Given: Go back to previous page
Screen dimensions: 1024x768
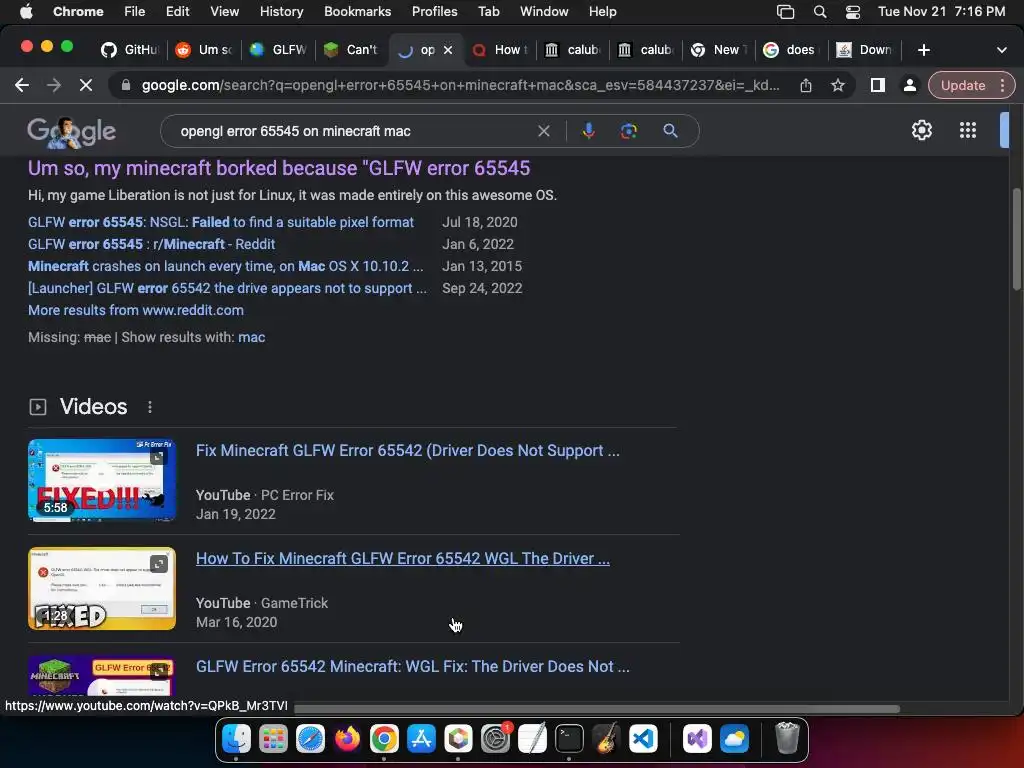Looking at the screenshot, I should 22,85.
